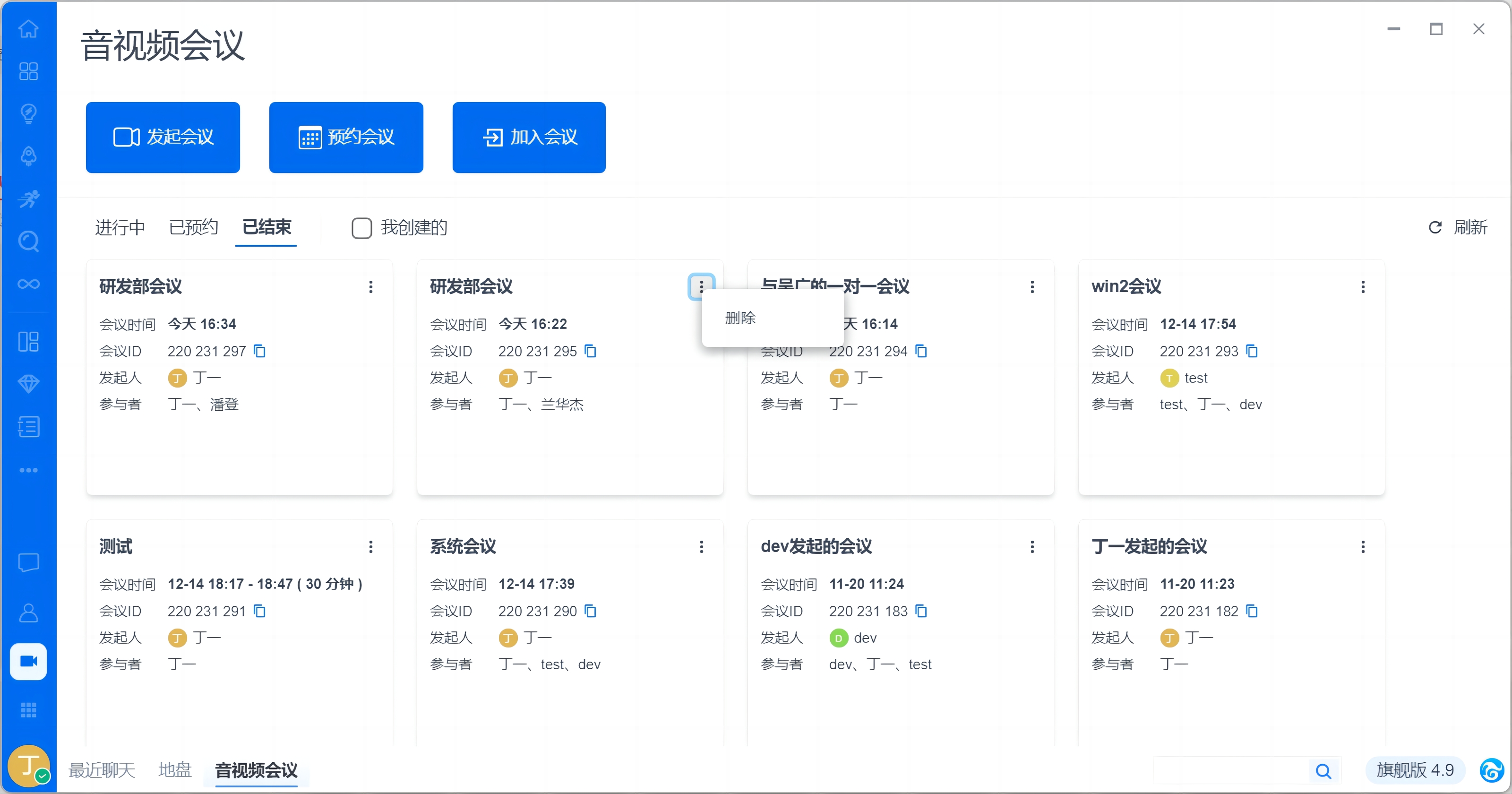Open the chat bubble icon in sidebar
1512x794 pixels.
28,562
